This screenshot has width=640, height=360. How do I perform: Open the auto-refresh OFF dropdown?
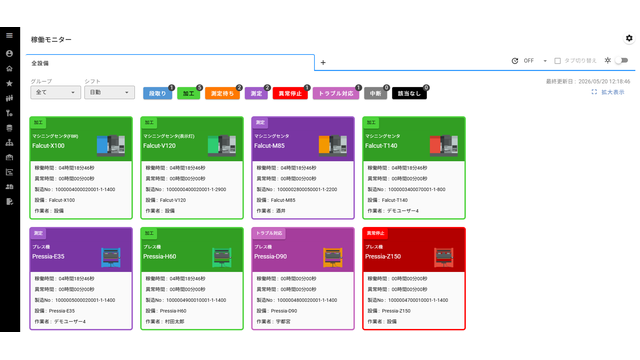[535, 61]
